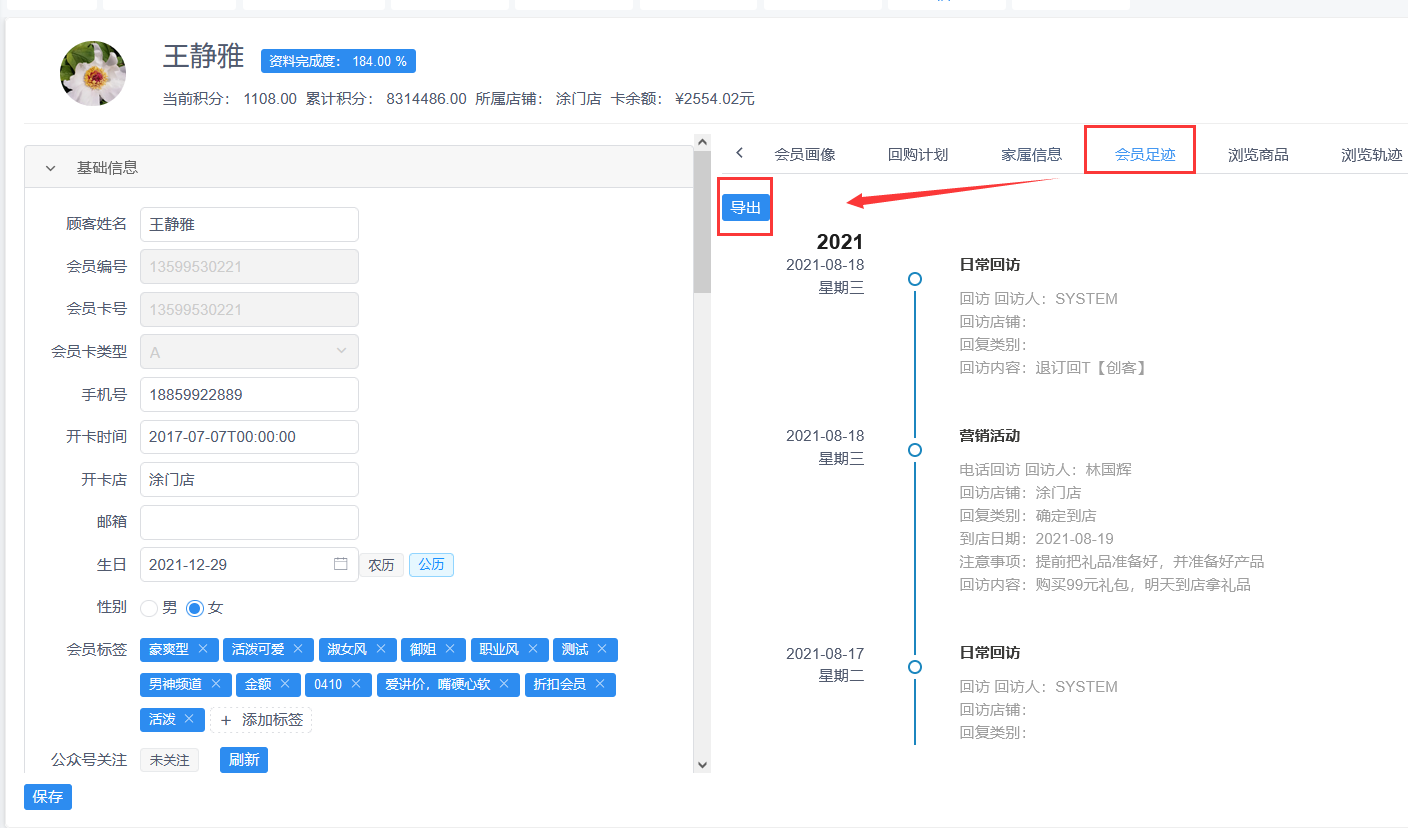Click the 会员编号 disabled field
Viewport: 1408px width, 828px height.
[249, 267]
